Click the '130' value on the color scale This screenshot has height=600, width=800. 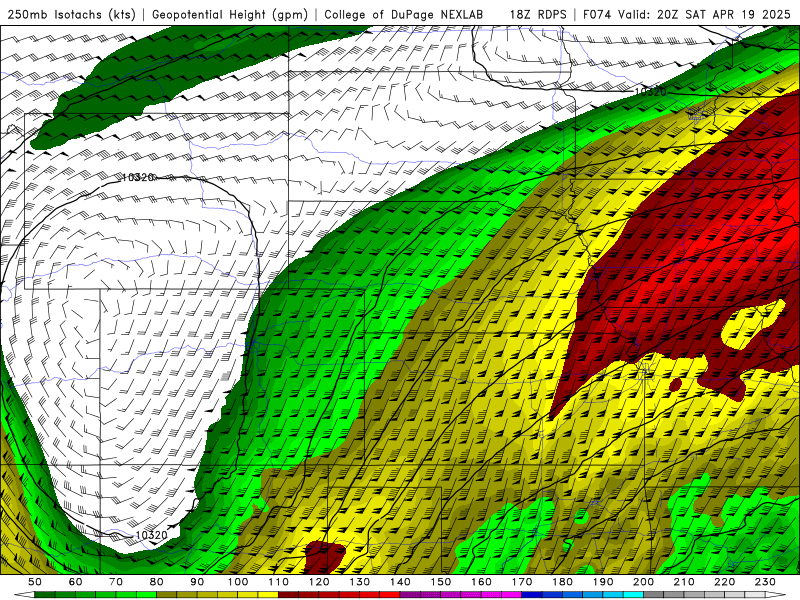tap(360, 582)
